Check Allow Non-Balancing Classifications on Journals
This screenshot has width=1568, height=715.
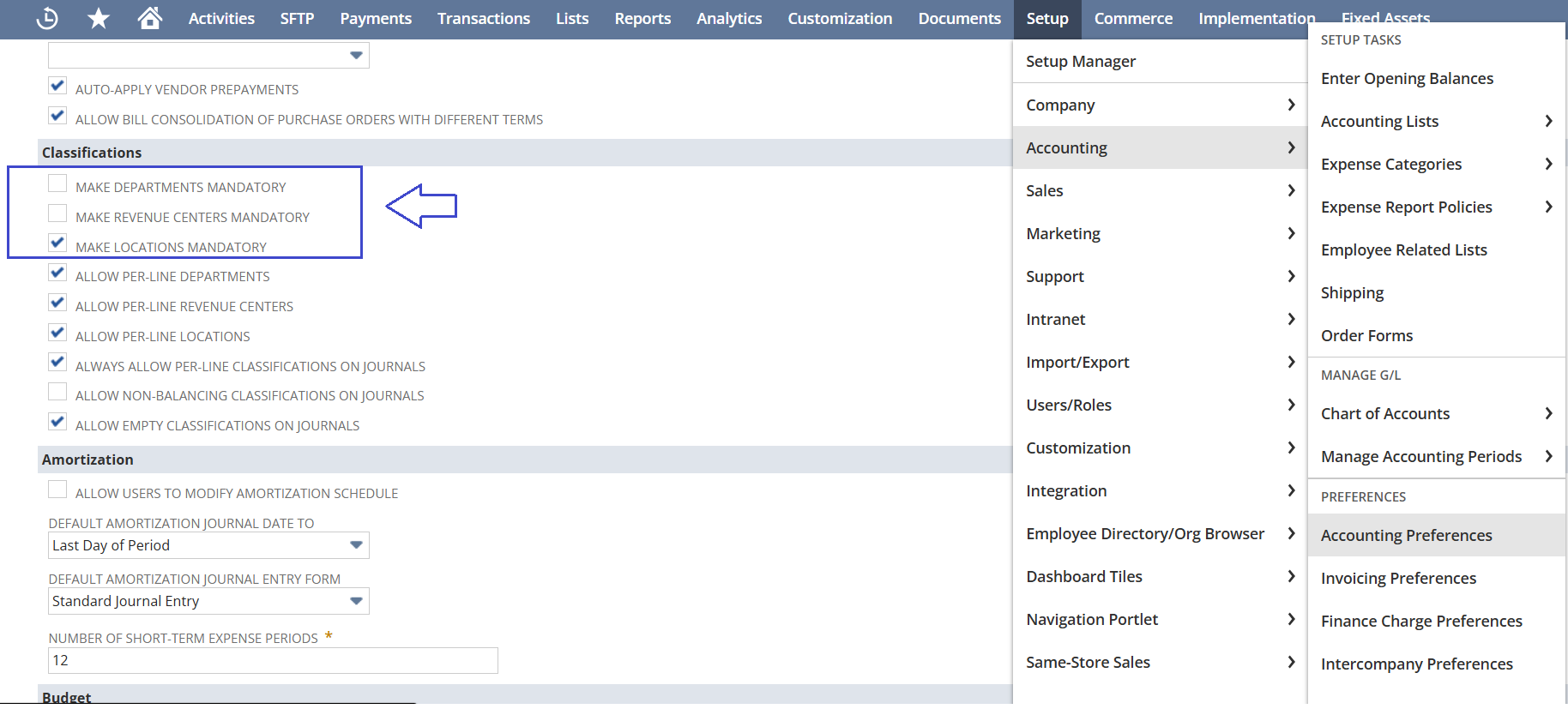point(57,392)
